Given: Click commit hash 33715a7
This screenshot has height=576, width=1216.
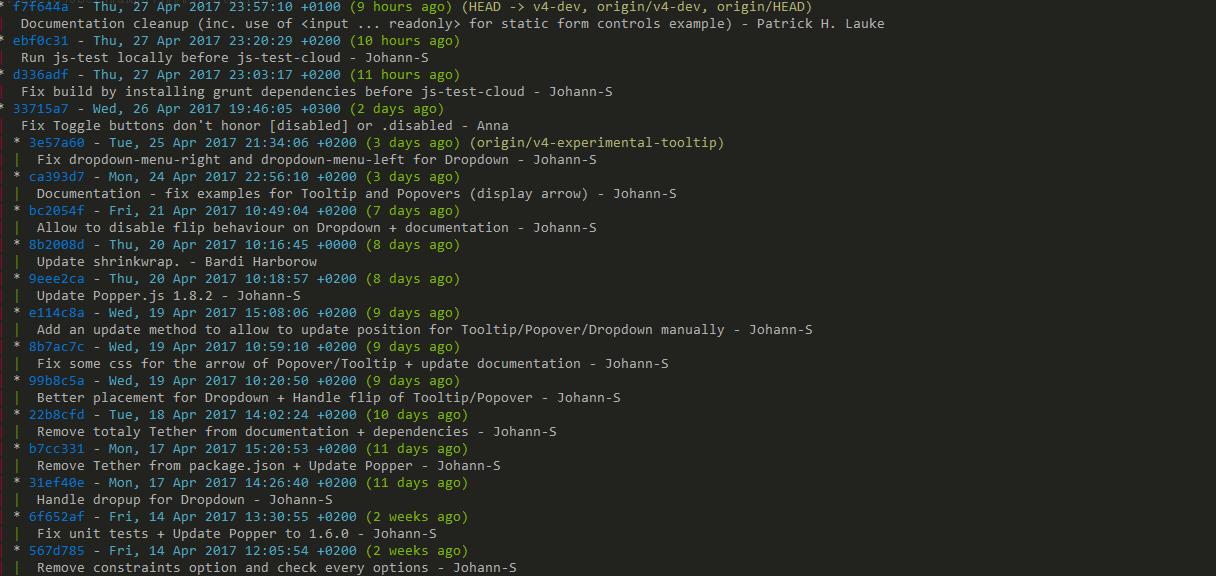Looking at the screenshot, I should click(41, 109).
